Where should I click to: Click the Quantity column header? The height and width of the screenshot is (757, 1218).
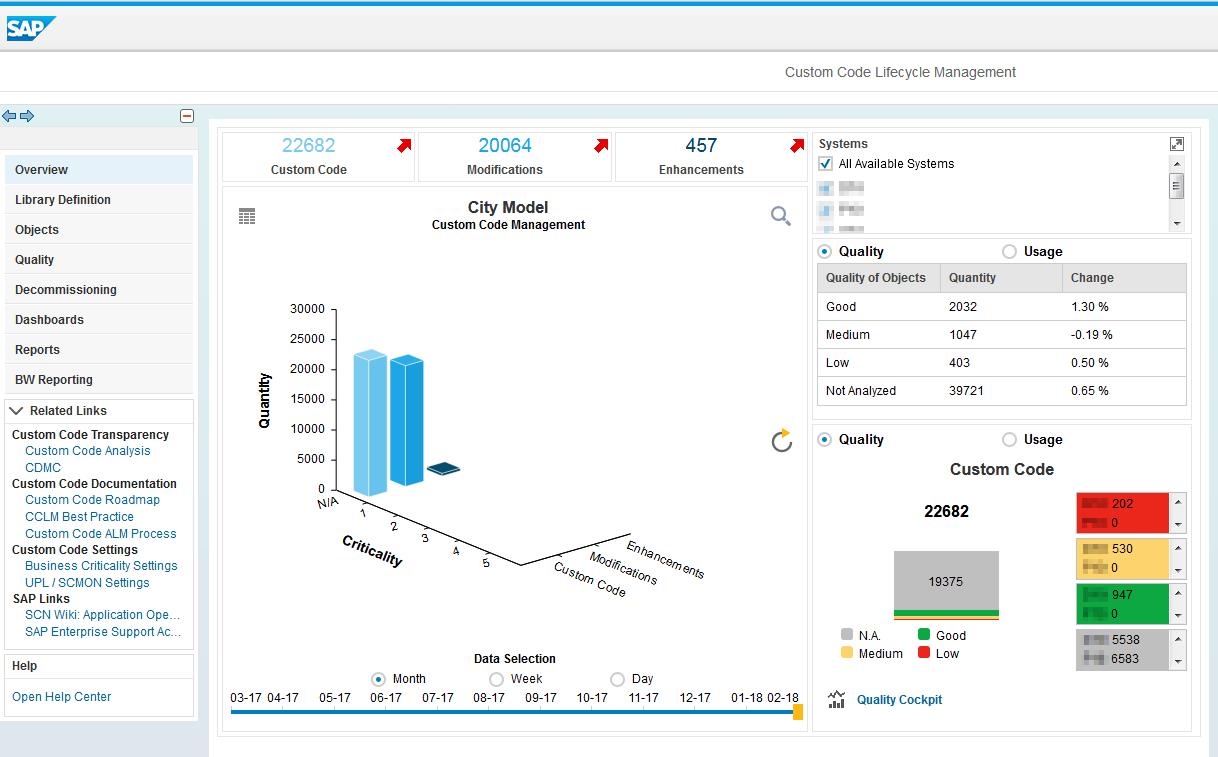tap(1001, 278)
